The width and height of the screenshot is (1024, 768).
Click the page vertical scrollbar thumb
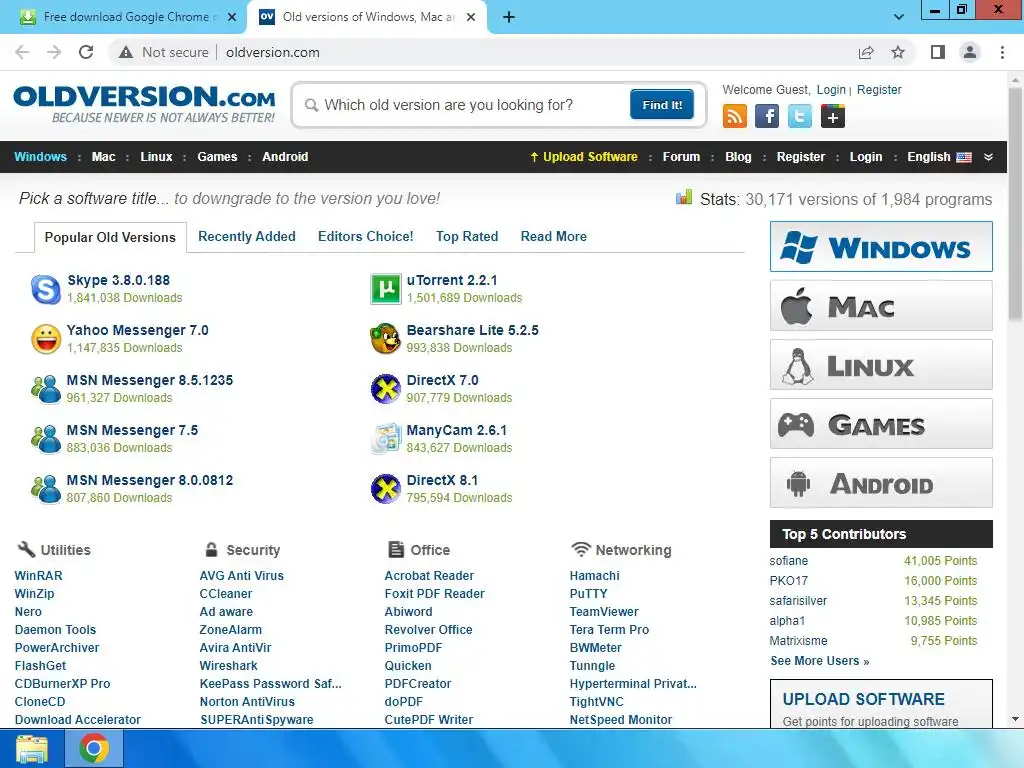(1015, 202)
